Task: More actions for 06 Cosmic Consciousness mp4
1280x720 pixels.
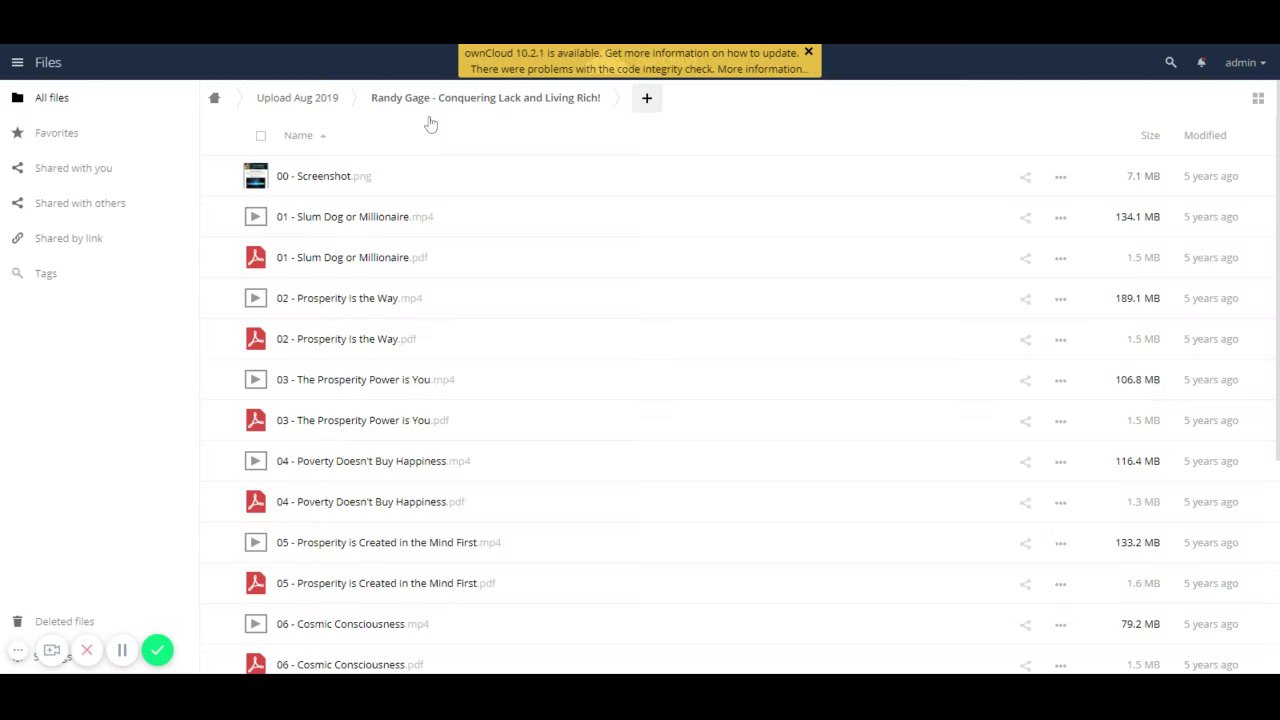Action: [1060, 625]
